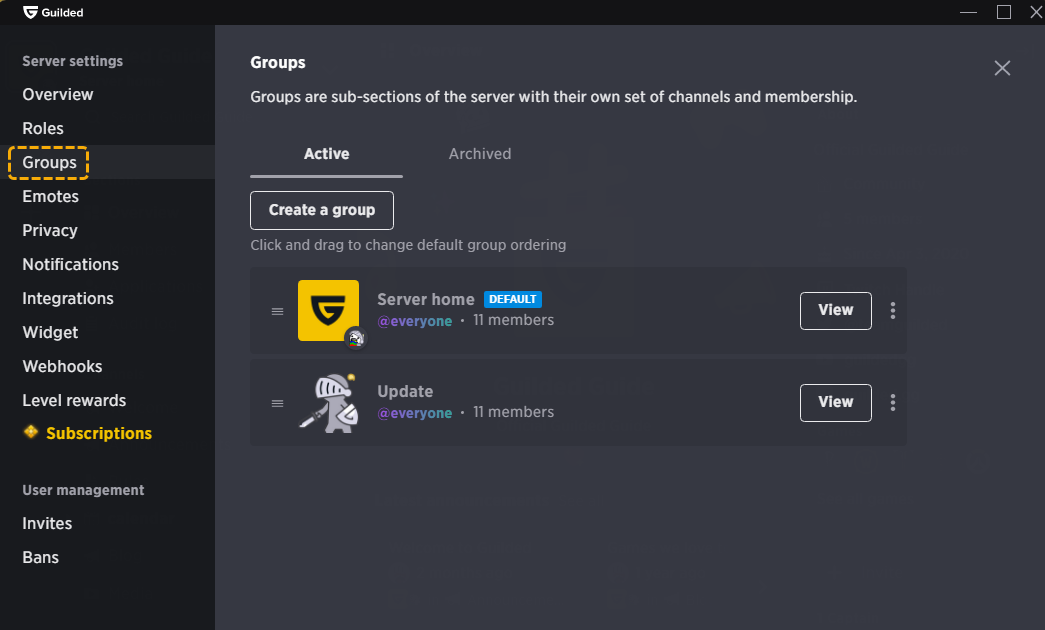Open the three-dot menu for Update group
This screenshot has height=630, width=1045.
[892, 403]
